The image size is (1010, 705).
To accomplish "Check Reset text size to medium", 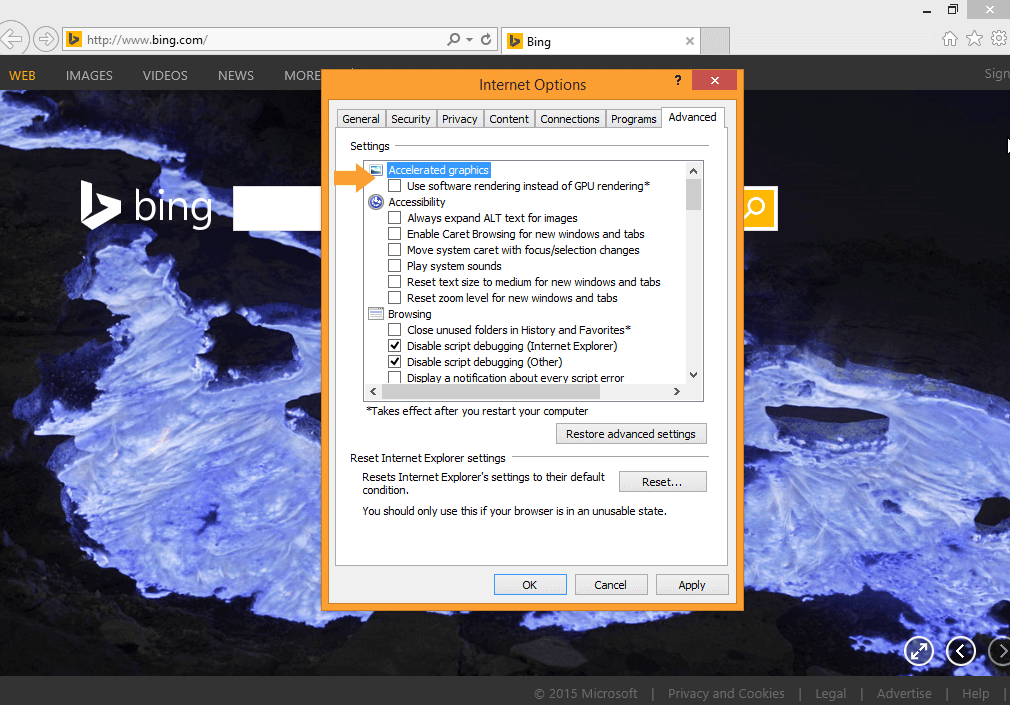I will click(395, 282).
